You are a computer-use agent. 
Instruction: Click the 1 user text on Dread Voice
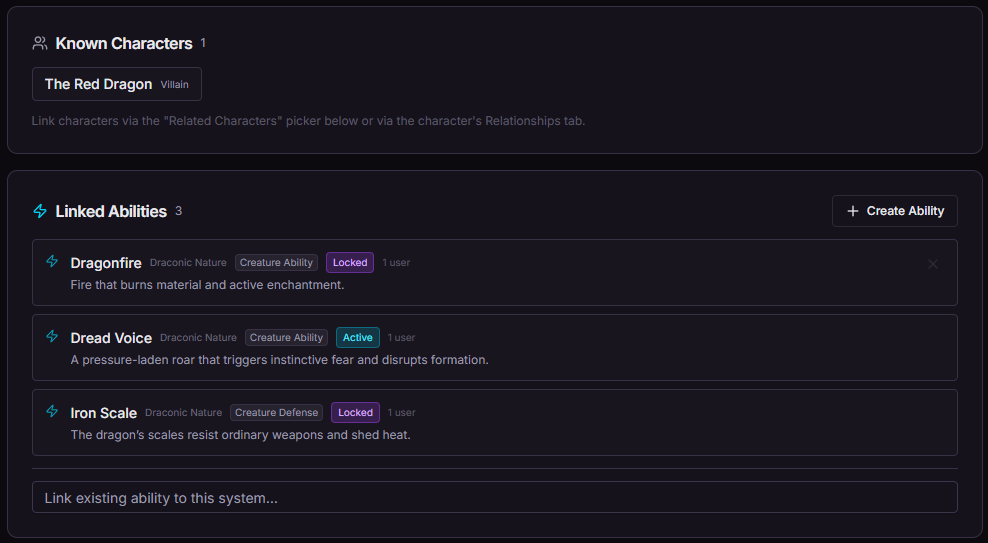click(x=401, y=338)
